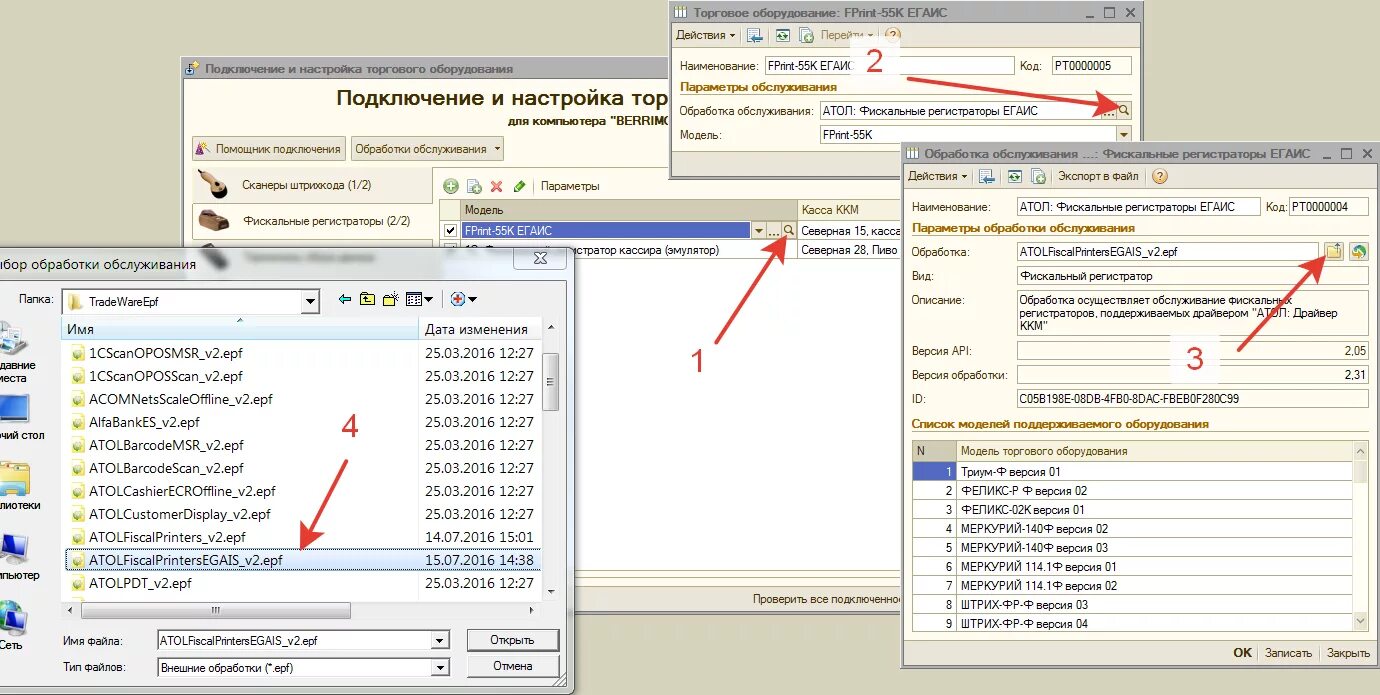
Task: Select the row ШТРИХ-ФР-Ф версия 03
Action: 1132,604
